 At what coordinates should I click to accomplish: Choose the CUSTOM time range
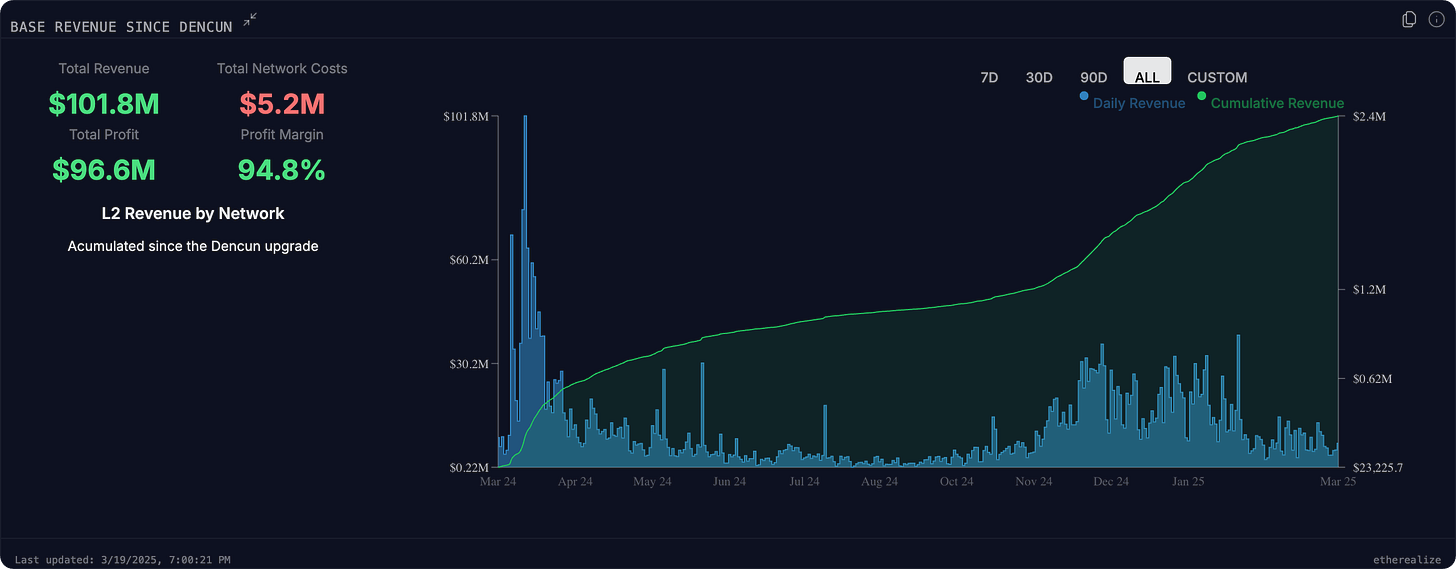click(x=1217, y=77)
